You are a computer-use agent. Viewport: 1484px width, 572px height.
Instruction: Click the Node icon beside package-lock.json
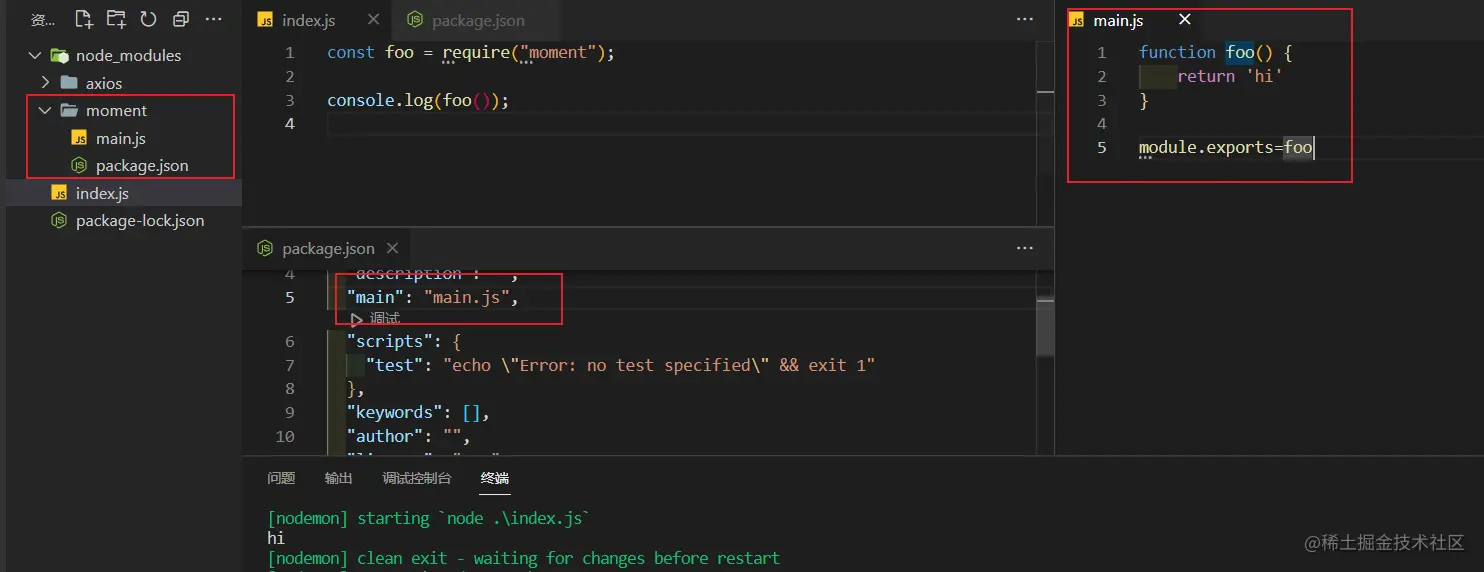pos(59,221)
